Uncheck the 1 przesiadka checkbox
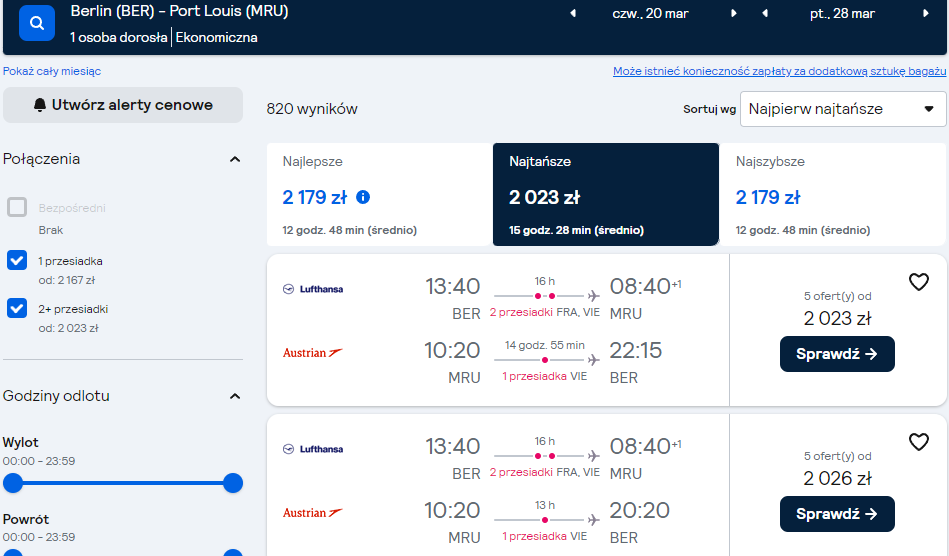The image size is (949, 556). (17, 260)
